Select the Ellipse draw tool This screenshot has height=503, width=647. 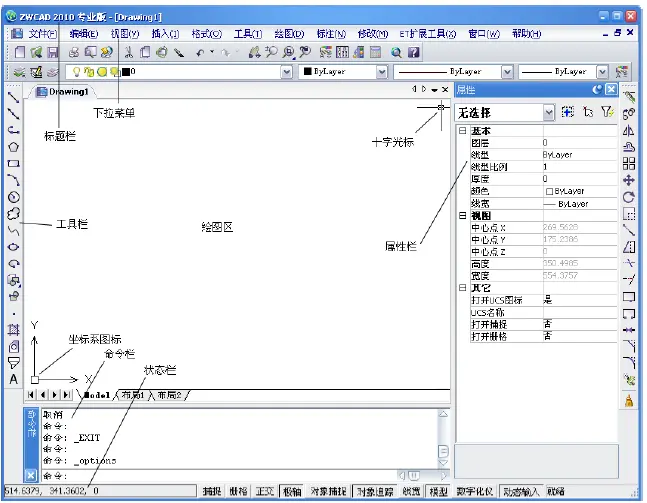click(x=13, y=247)
